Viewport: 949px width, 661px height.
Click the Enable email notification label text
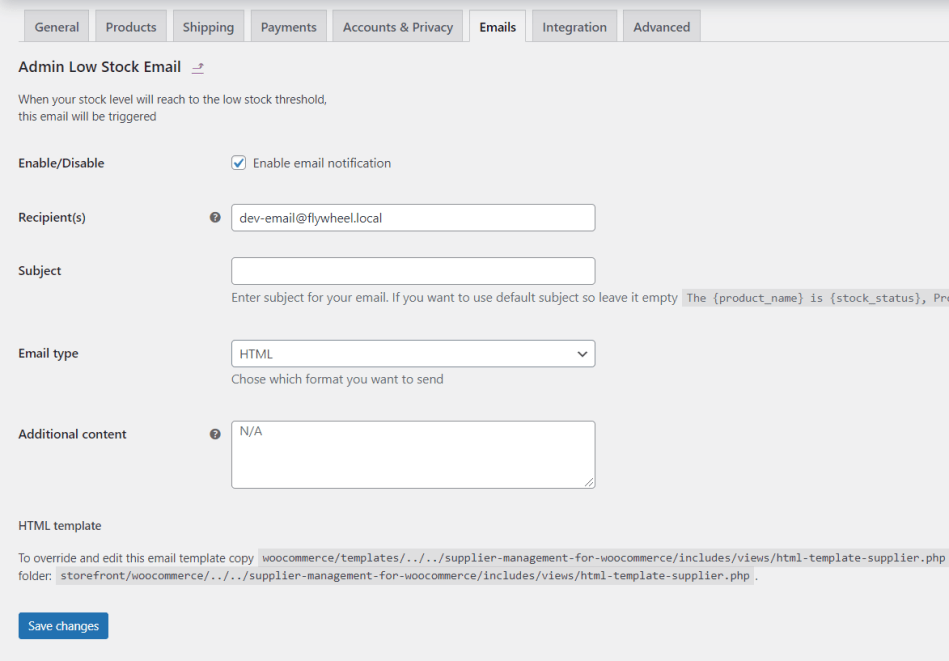click(x=321, y=163)
